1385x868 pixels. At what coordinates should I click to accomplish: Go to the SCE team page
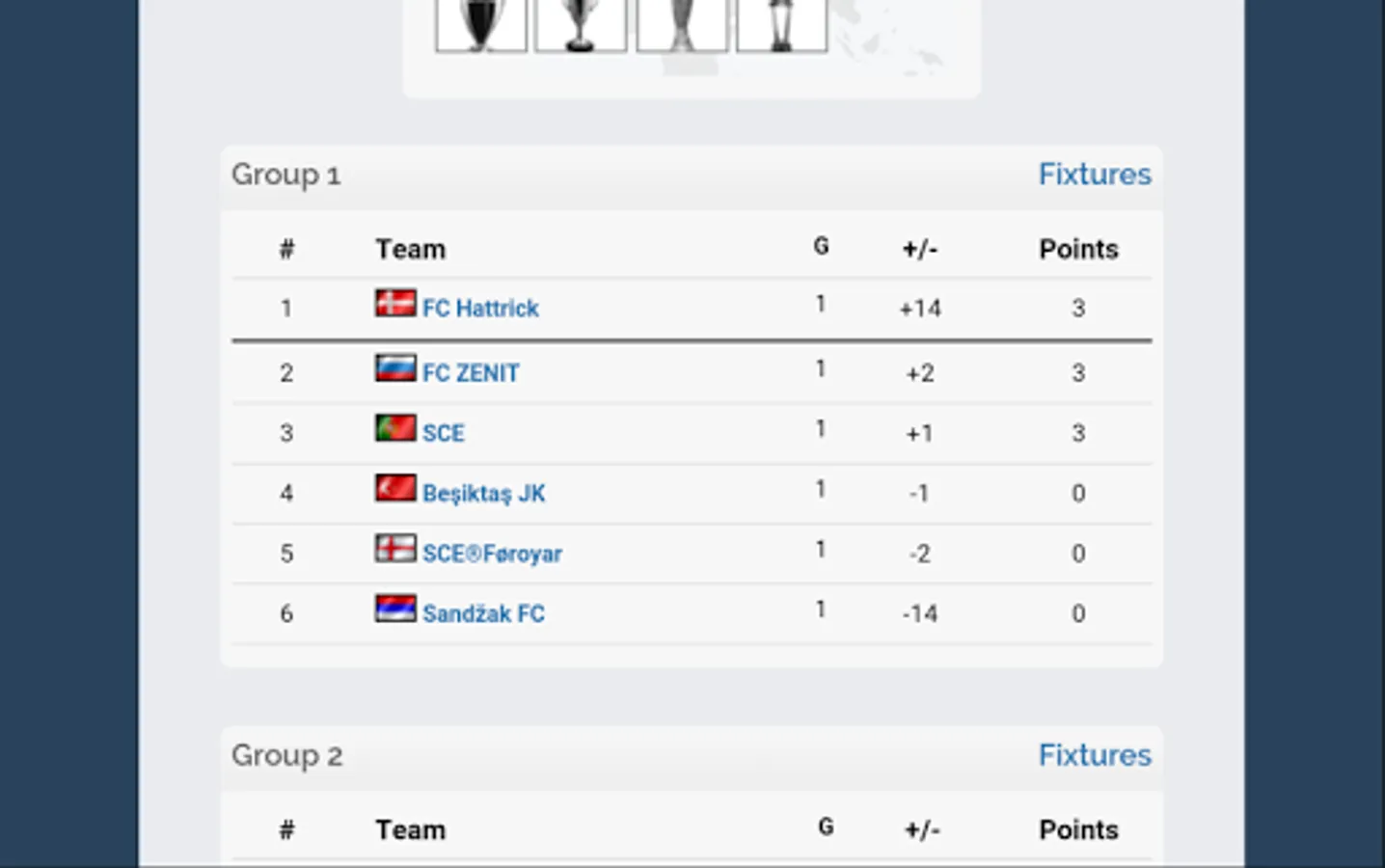click(444, 434)
